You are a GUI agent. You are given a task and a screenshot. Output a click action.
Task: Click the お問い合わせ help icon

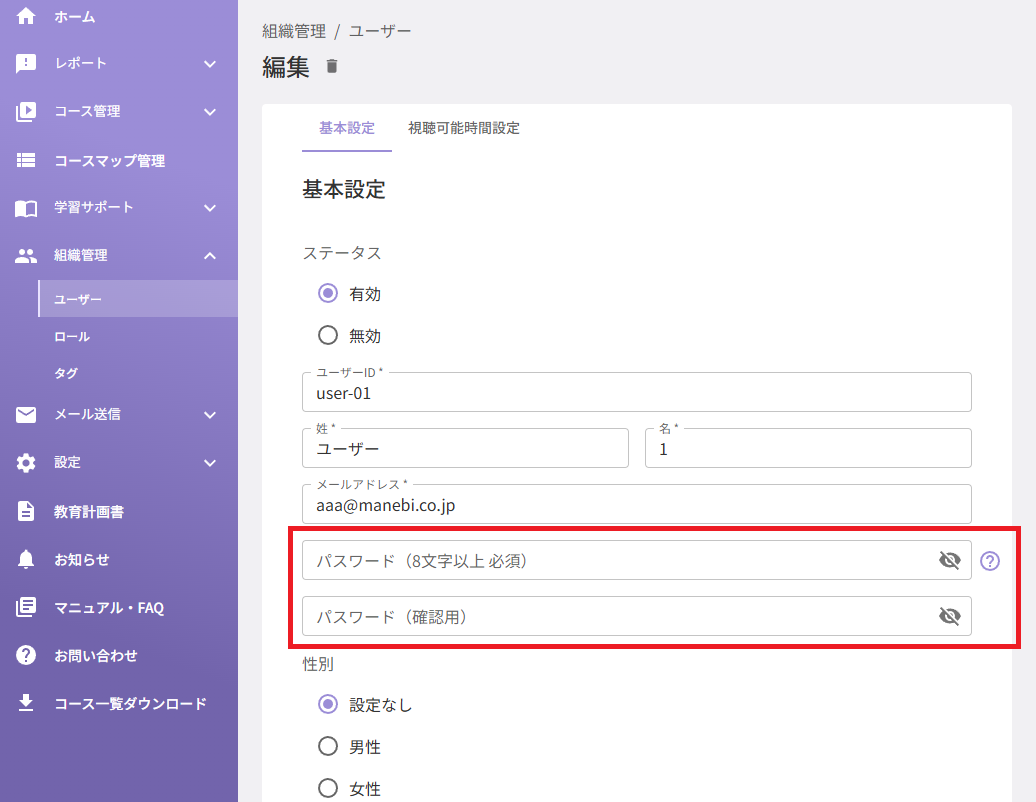[x=26, y=655]
